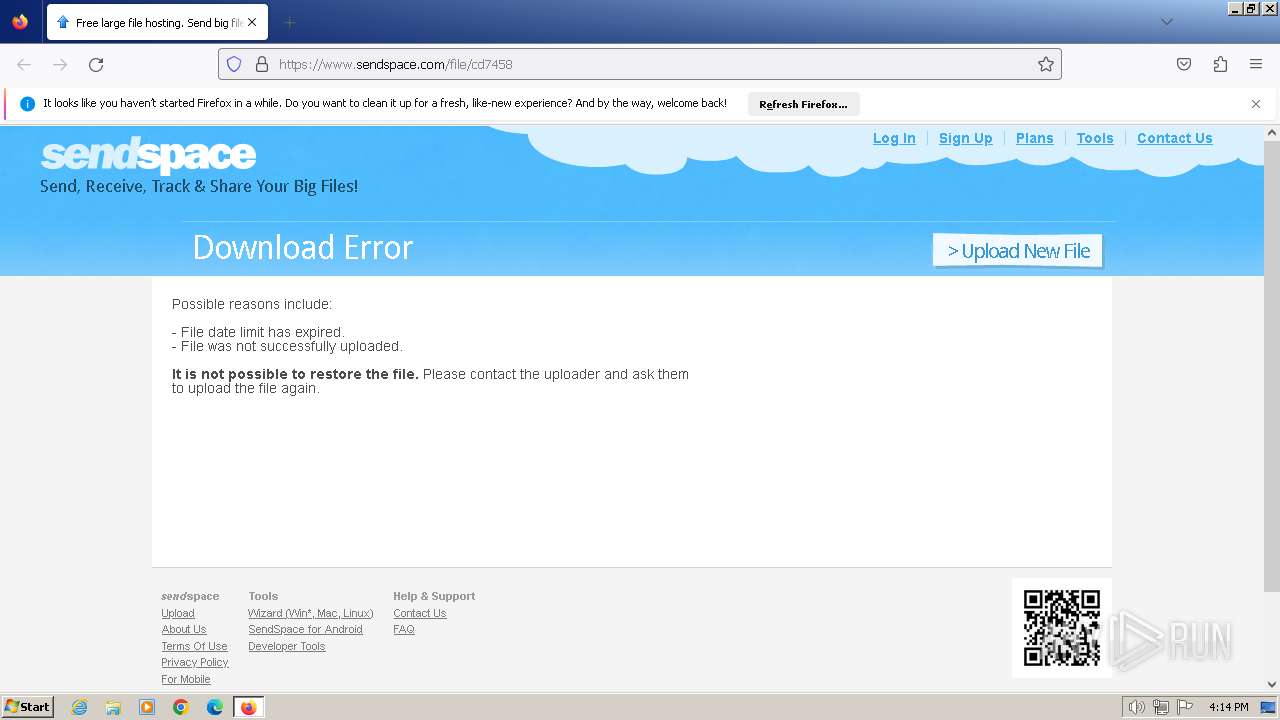Open the About Us footer link
Viewport: 1280px width, 720px height.
tap(184, 629)
